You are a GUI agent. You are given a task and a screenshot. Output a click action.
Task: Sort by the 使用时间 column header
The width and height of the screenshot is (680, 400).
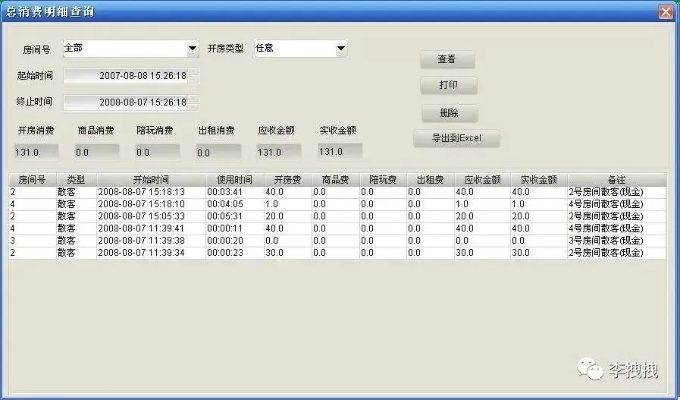point(235,180)
